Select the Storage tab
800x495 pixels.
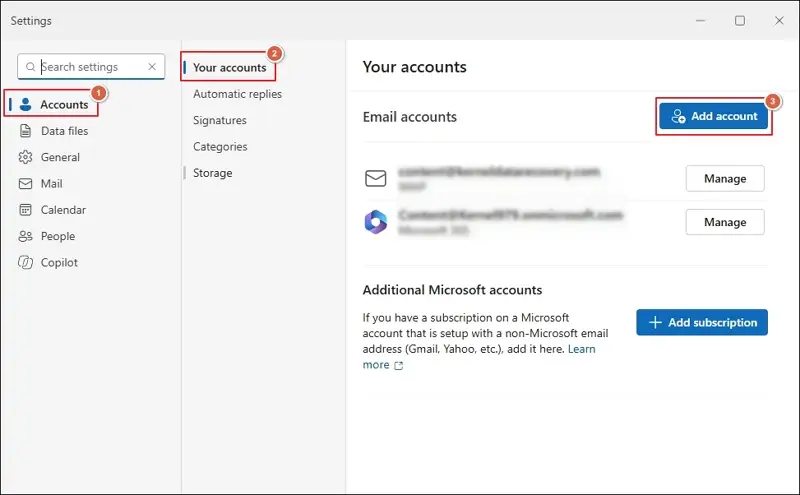[x=212, y=173]
